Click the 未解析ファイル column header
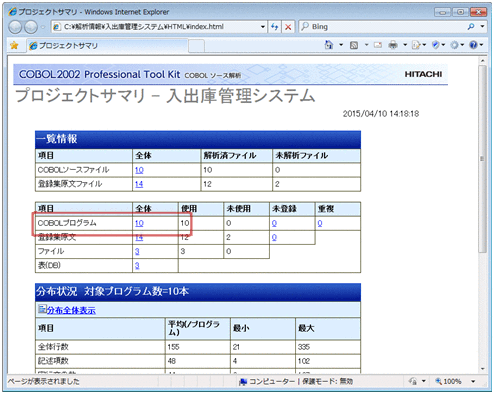 pyautogui.click(x=316, y=156)
